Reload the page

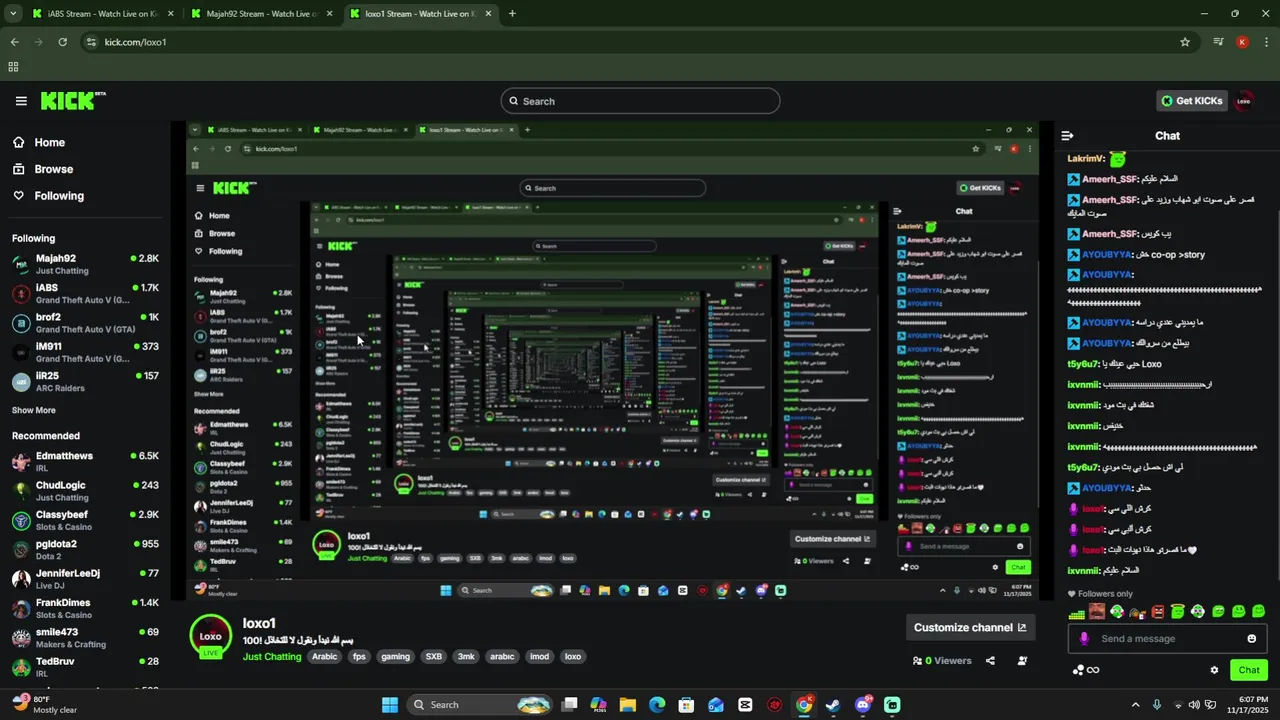tap(62, 42)
